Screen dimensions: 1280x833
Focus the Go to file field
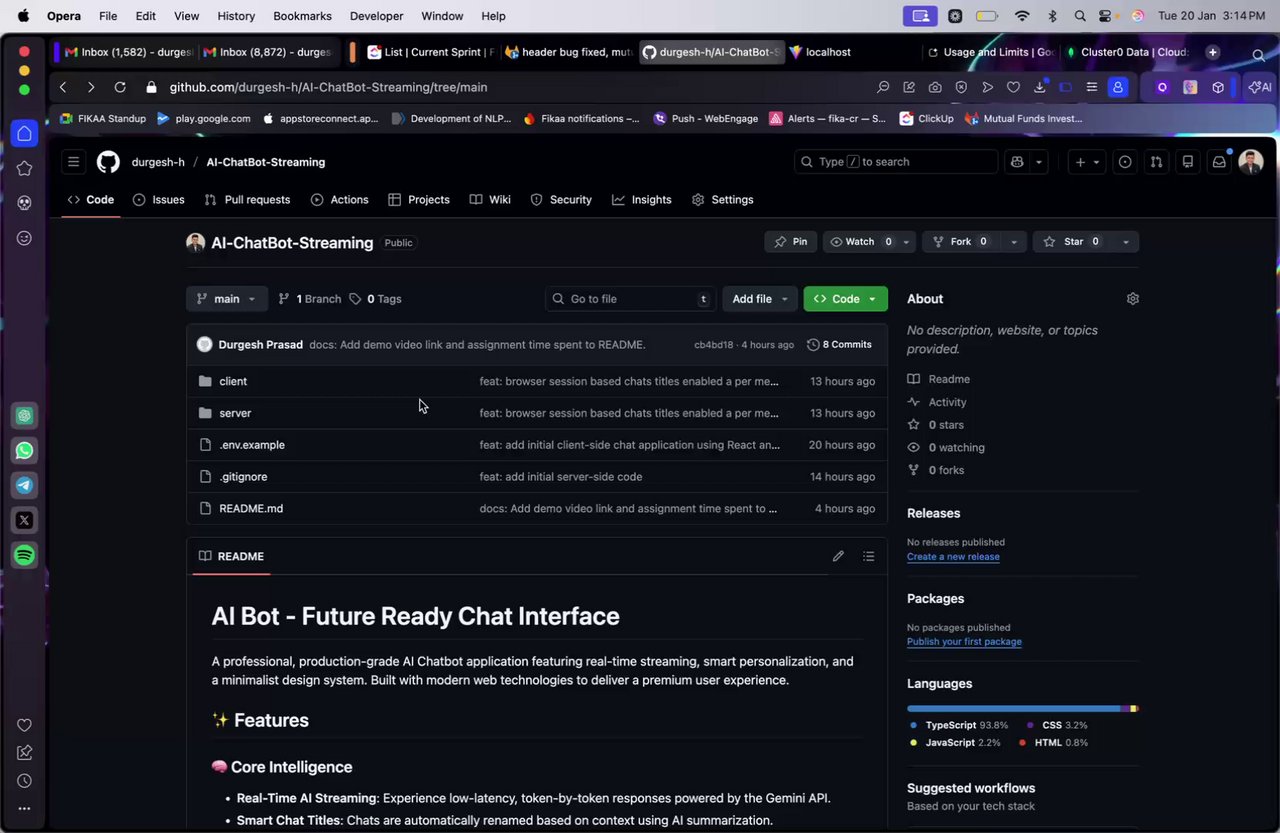[631, 299]
